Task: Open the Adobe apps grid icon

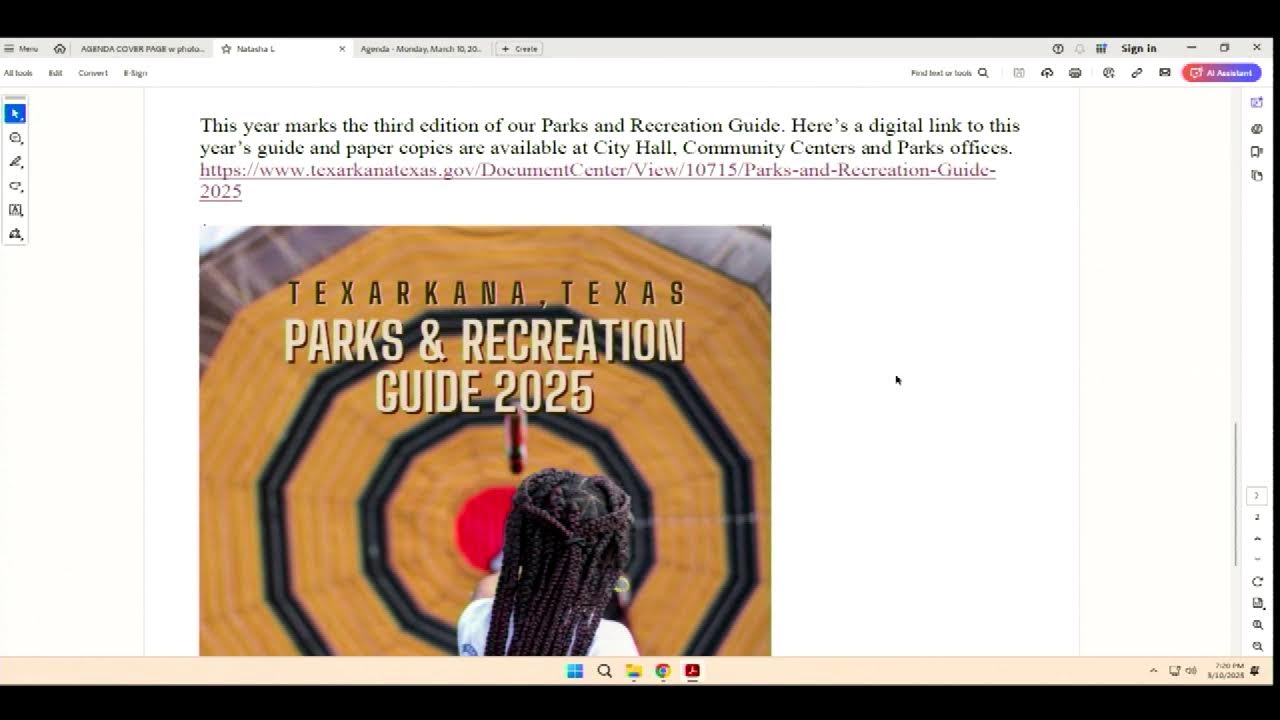Action: [x=1101, y=48]
